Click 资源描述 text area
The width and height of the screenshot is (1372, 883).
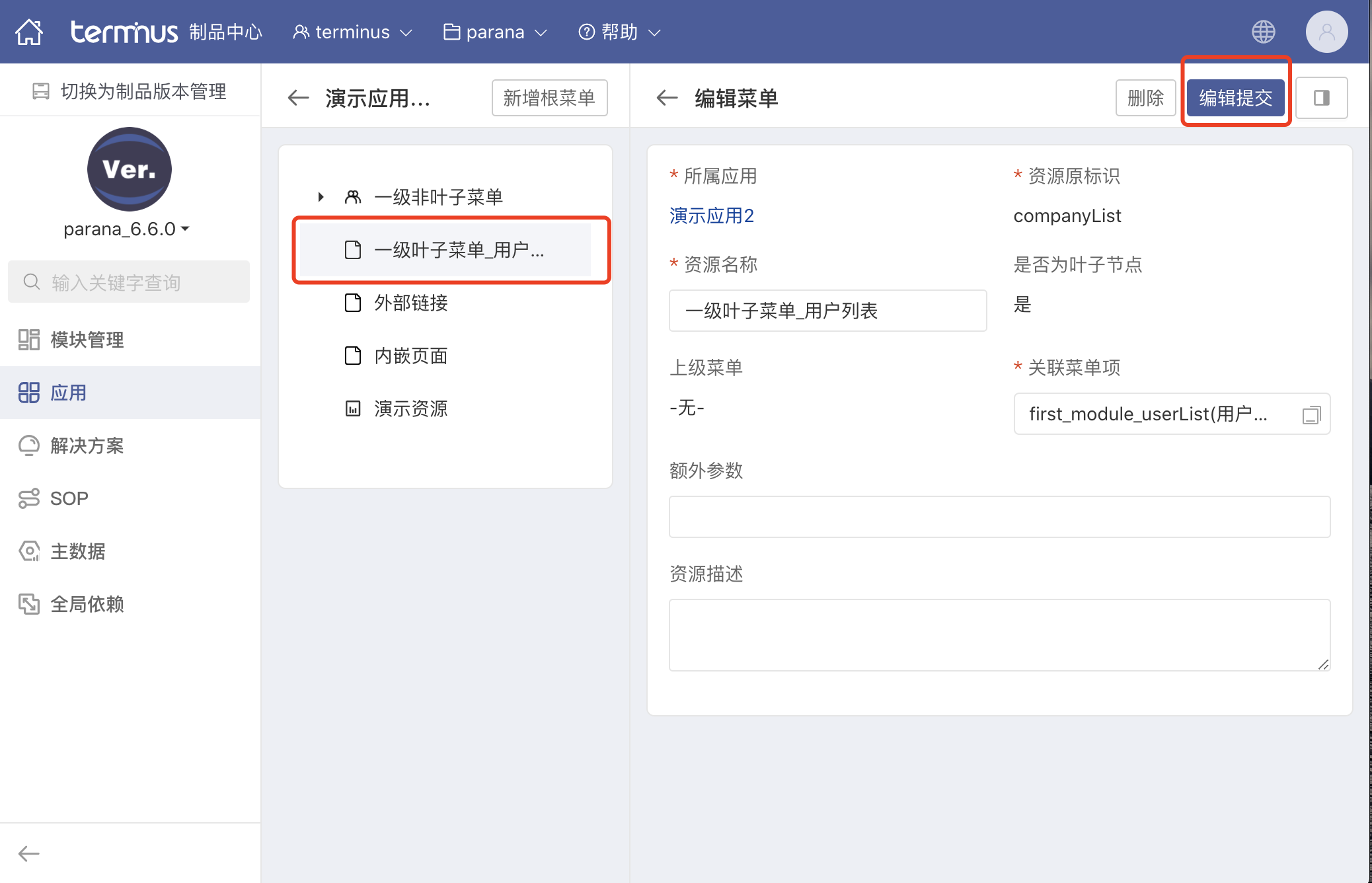(x=999, y=635)
